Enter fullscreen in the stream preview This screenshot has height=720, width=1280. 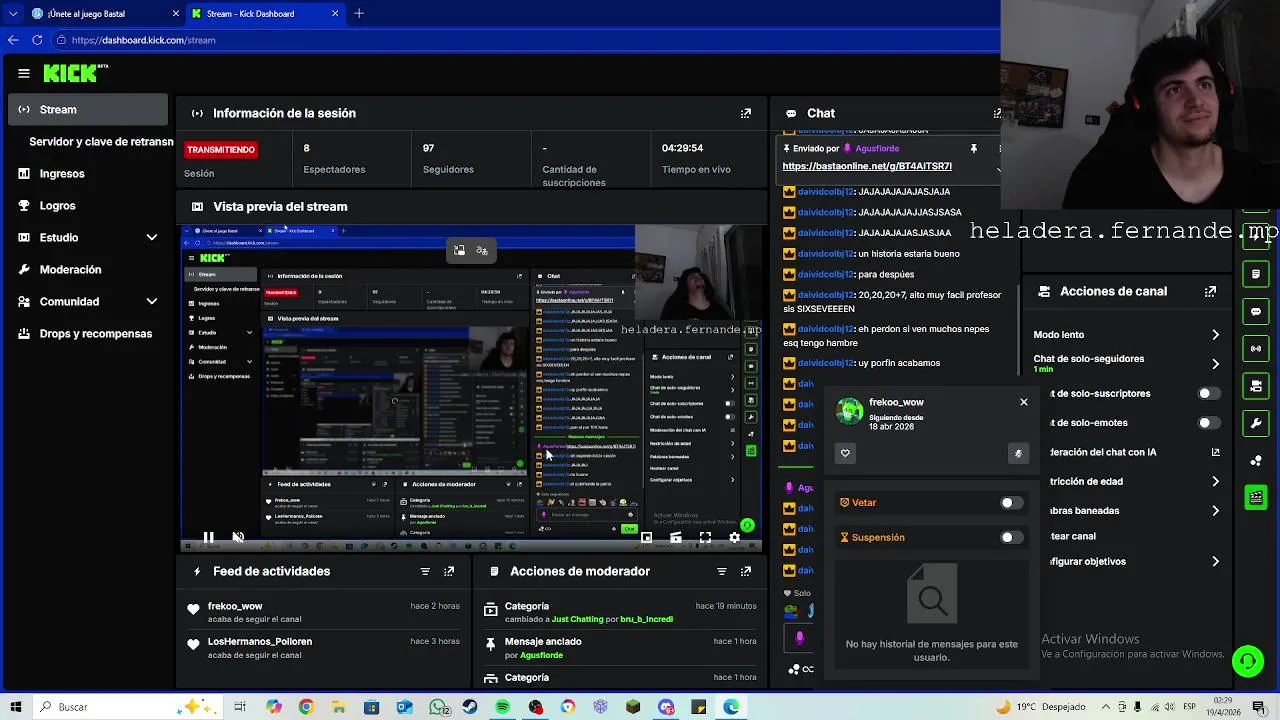tap(705, 537)
